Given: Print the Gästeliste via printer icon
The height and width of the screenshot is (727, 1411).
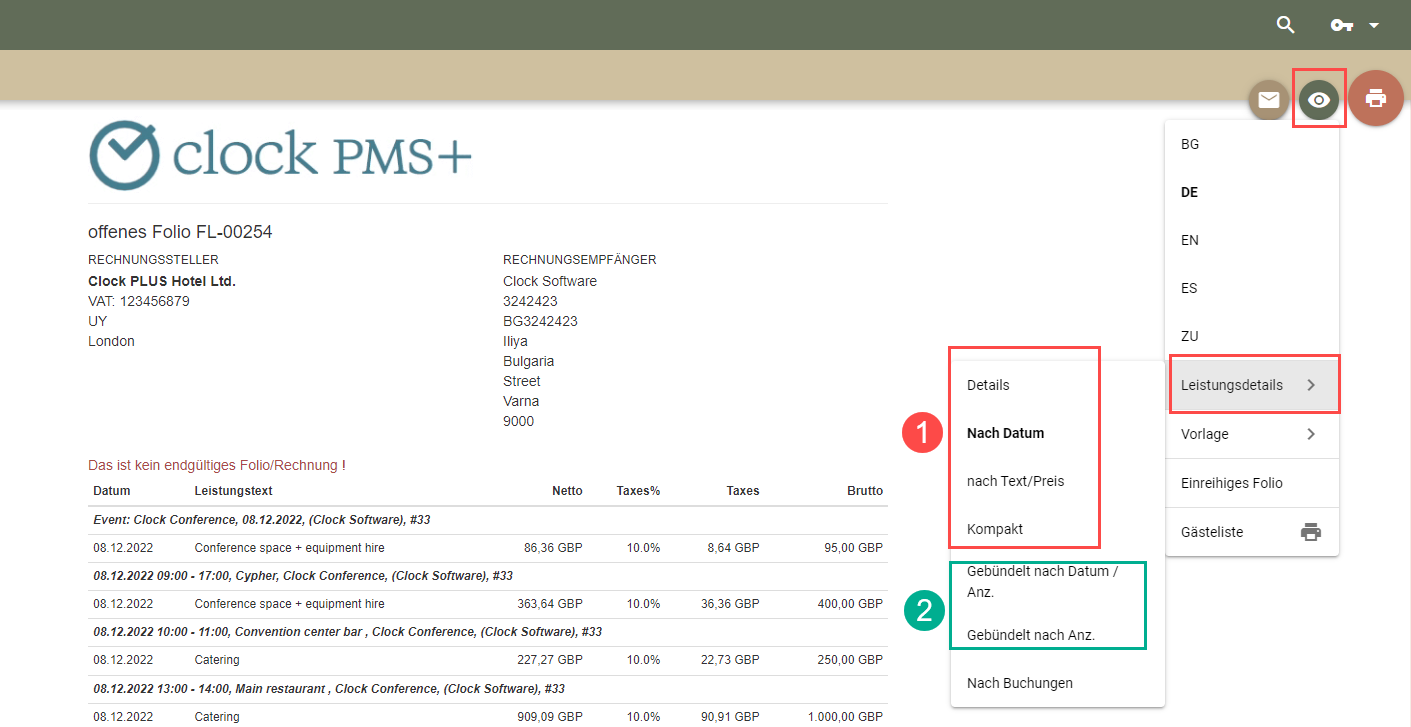Looking at the screenshot, I should coord(1311,532).
